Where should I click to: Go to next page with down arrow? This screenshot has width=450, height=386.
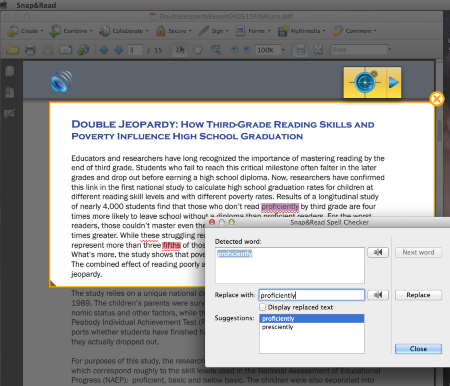tap(119, 50)
